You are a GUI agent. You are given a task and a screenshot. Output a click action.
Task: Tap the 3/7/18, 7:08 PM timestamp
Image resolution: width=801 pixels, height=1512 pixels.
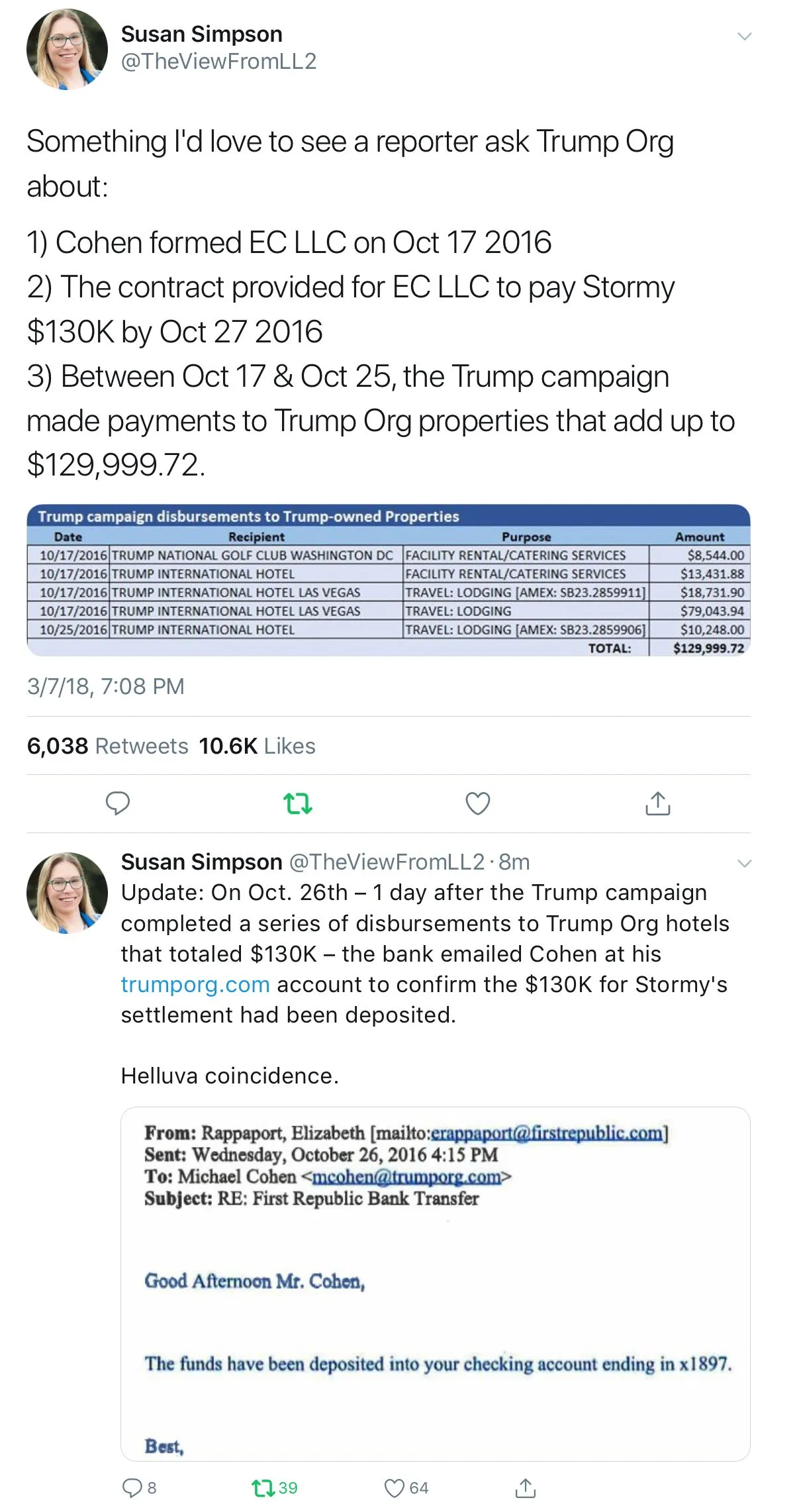pos(106,686)
